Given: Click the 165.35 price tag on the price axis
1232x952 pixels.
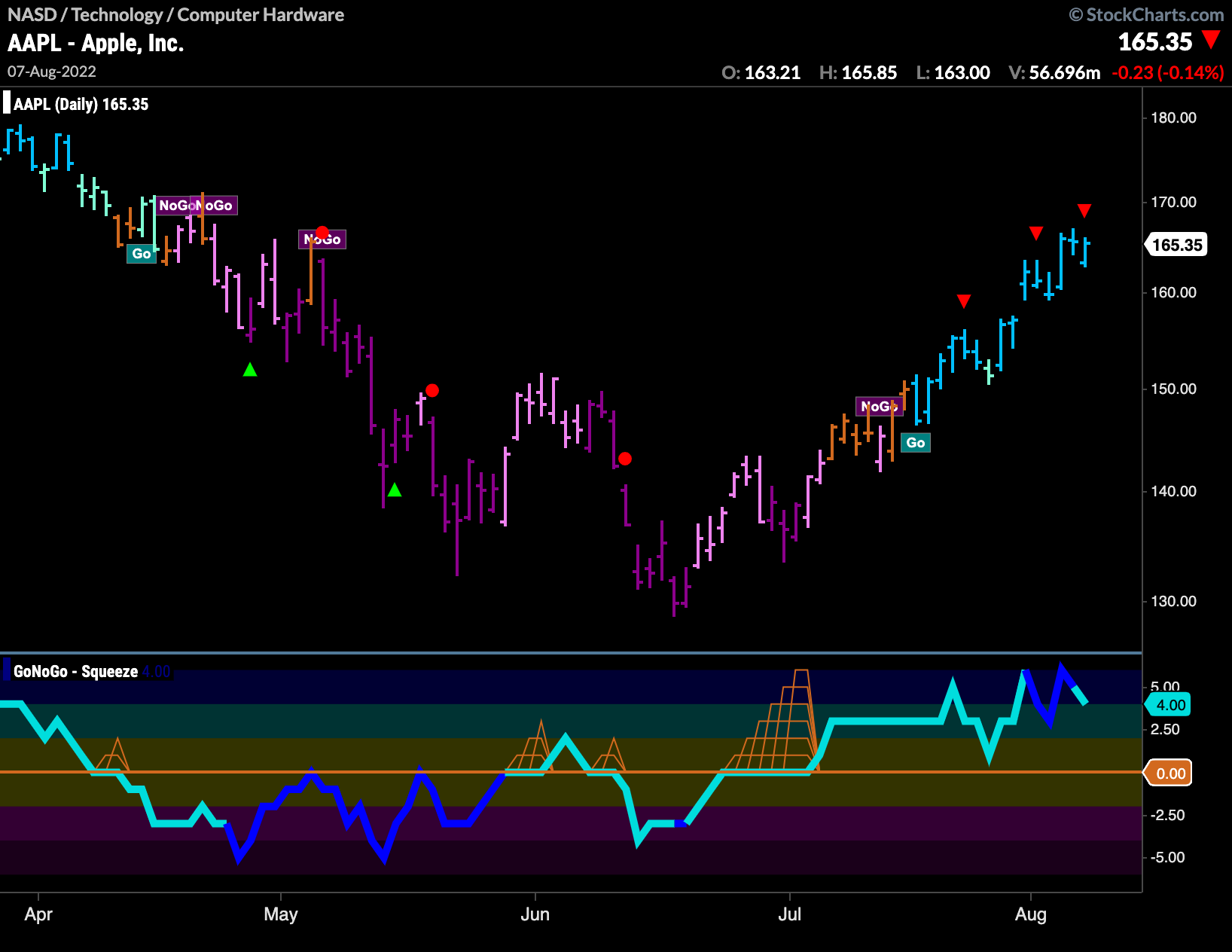Looking at the screenshot, I should tap(1176, 245).
